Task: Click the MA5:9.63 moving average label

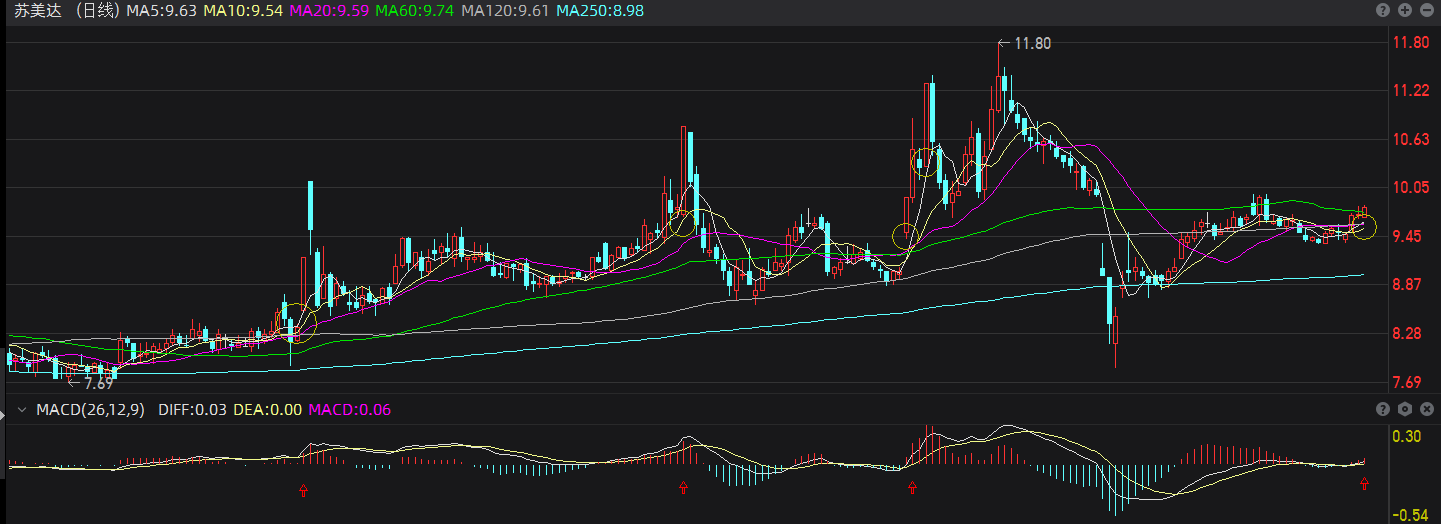Action: [x=161, y=11]
